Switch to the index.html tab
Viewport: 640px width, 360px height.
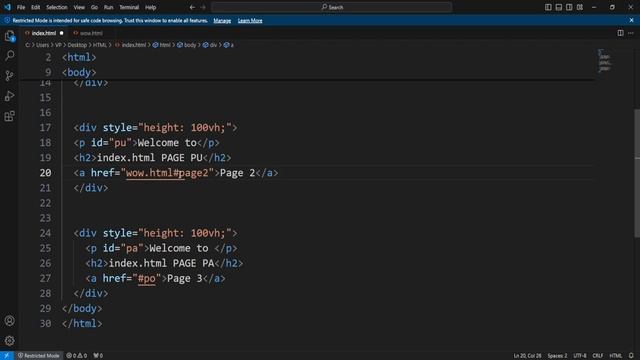coord(43,33)
